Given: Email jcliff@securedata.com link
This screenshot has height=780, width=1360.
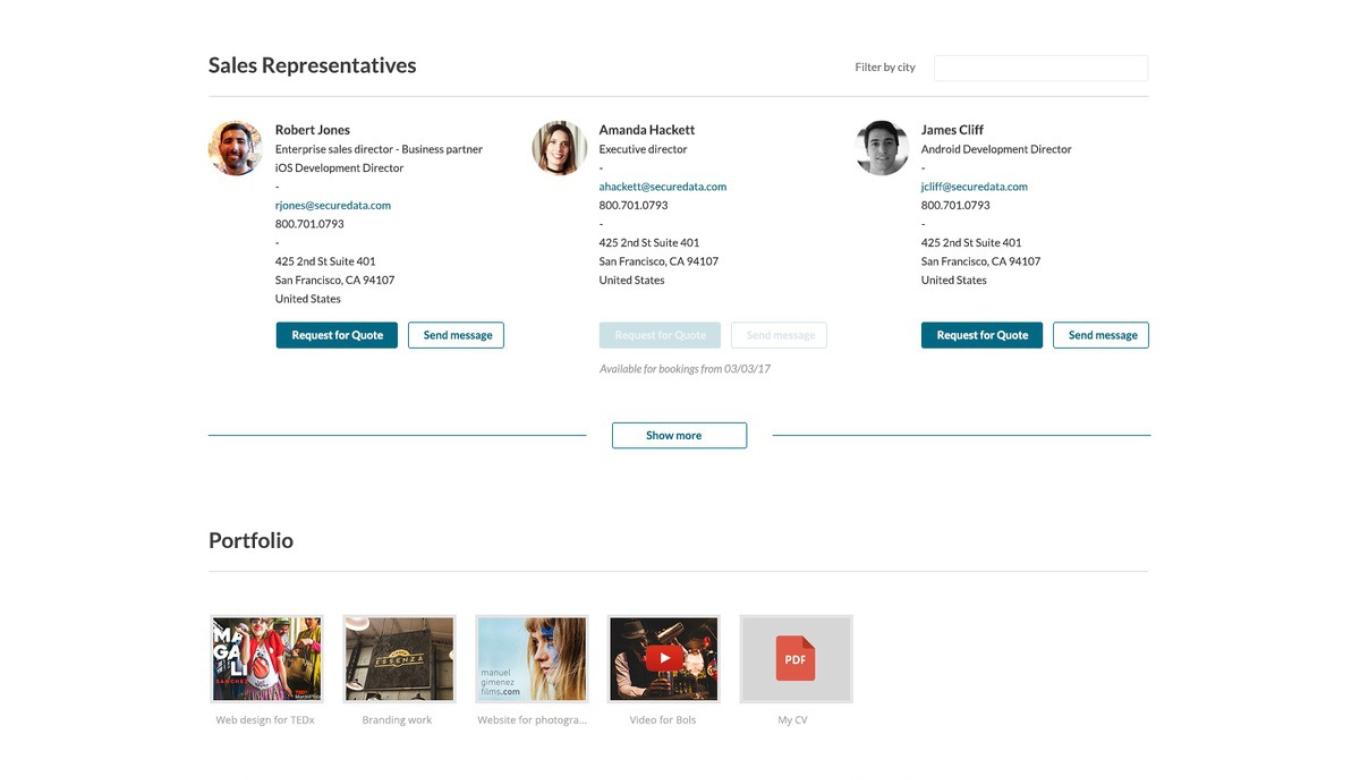Looking at the screenshot, I should point(974,186).
